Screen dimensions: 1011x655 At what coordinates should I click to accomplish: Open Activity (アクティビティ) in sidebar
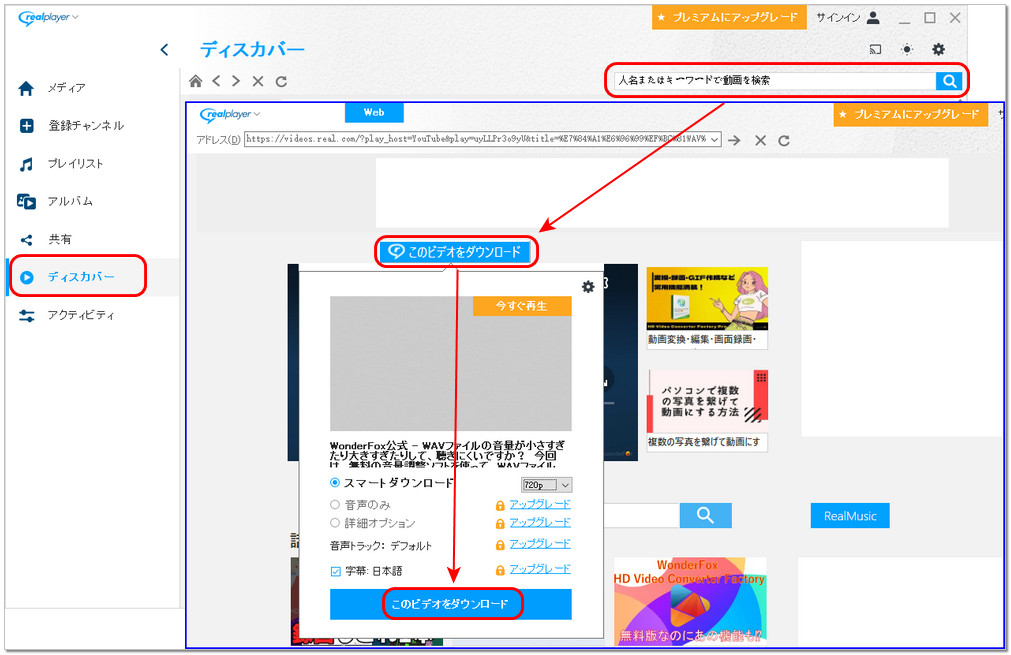click(67, 315)
